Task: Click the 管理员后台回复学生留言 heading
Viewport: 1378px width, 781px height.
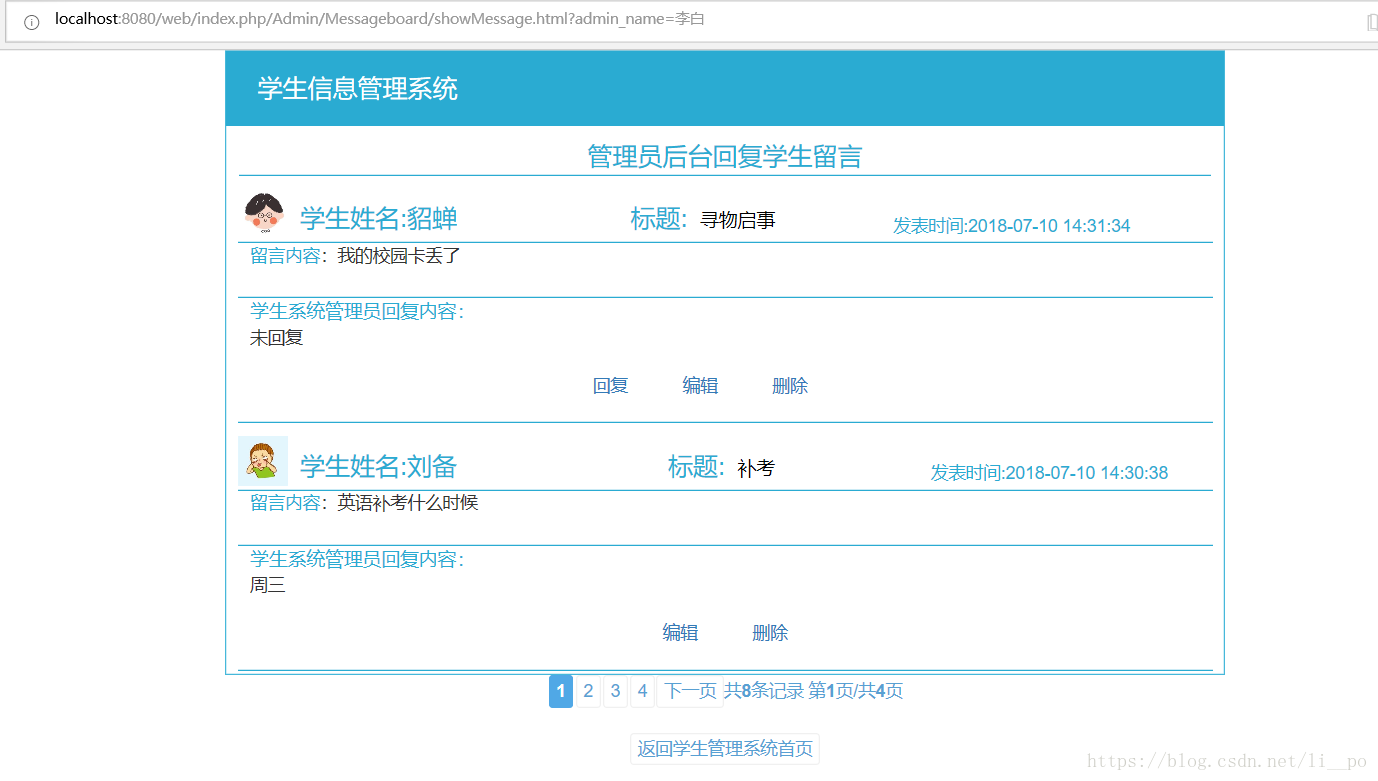Action: (x=725, y=156)
